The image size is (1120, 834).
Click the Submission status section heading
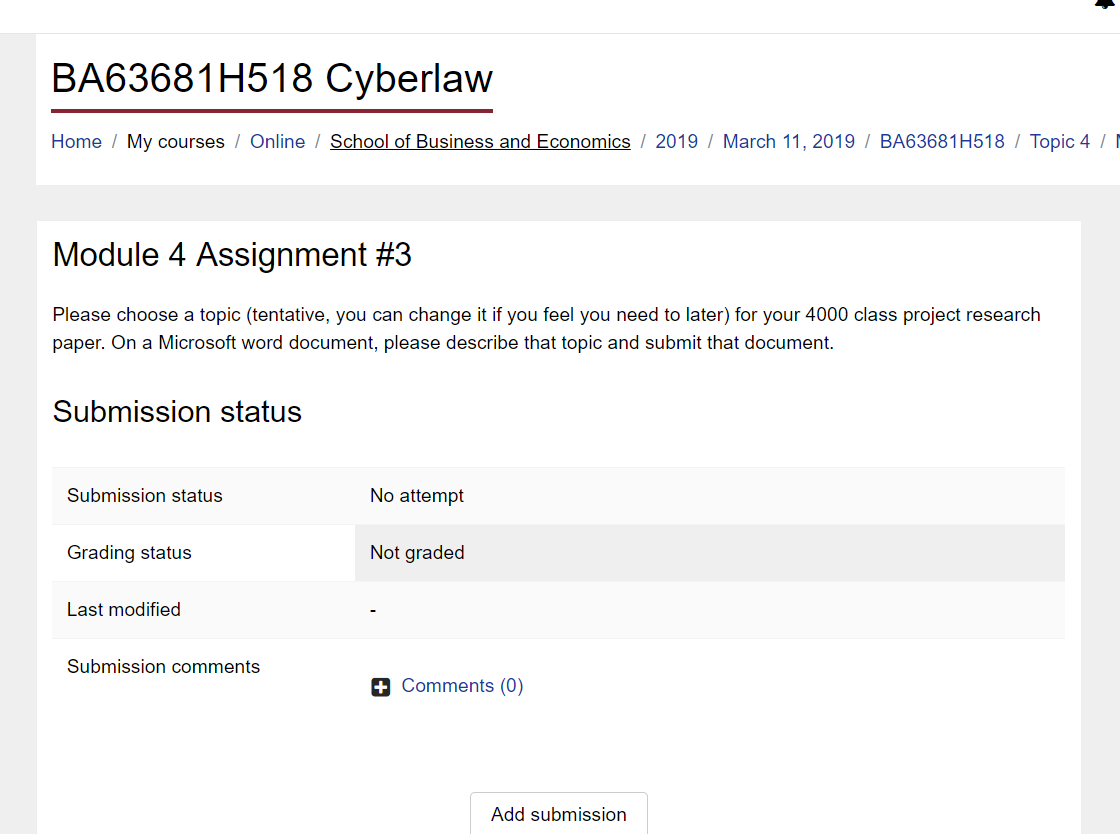177,412
